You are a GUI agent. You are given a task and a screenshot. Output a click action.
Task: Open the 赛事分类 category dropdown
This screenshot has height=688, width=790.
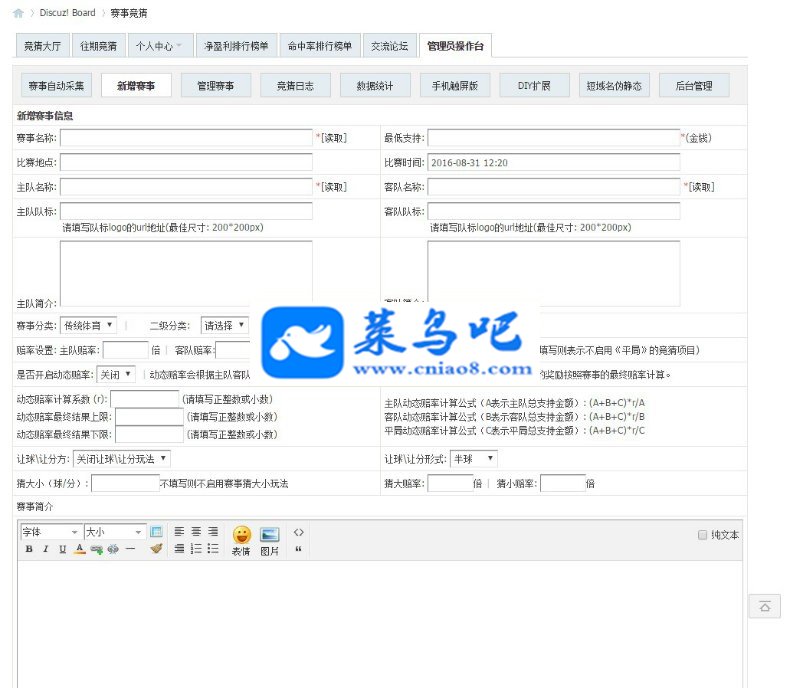(88, 325)
